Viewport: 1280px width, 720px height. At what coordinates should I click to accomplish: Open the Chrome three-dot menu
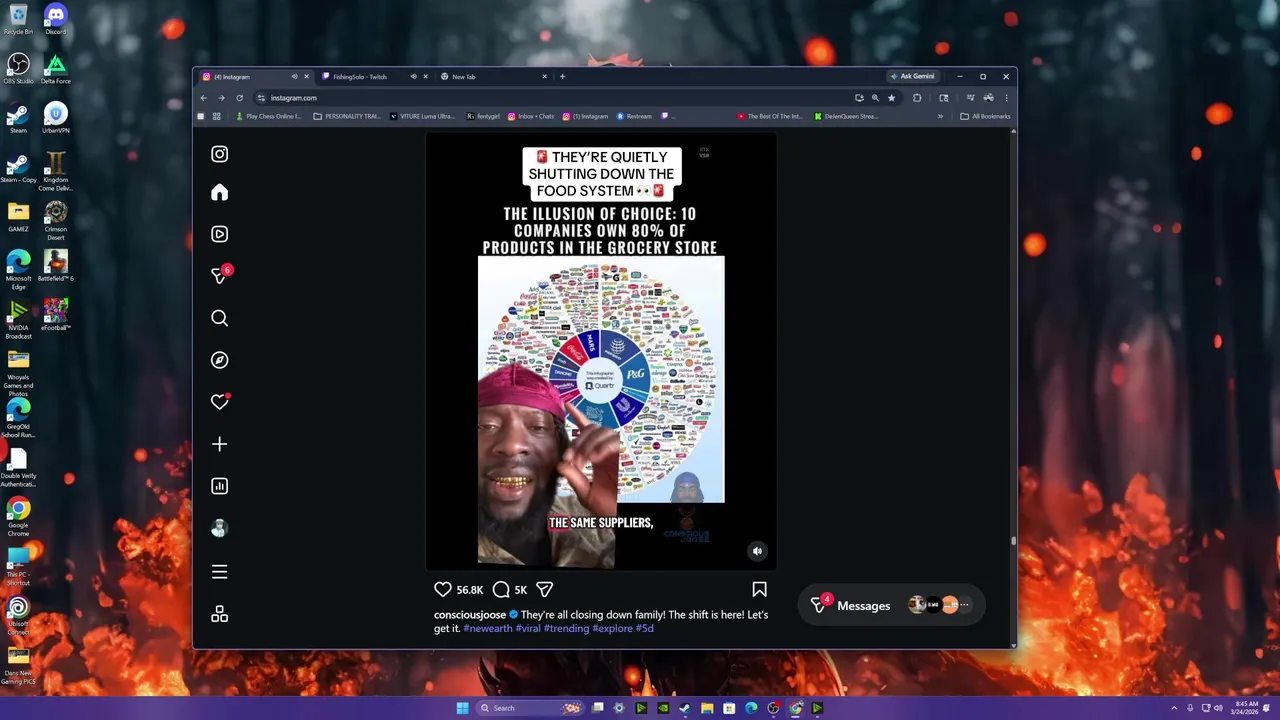[1006, 98]
